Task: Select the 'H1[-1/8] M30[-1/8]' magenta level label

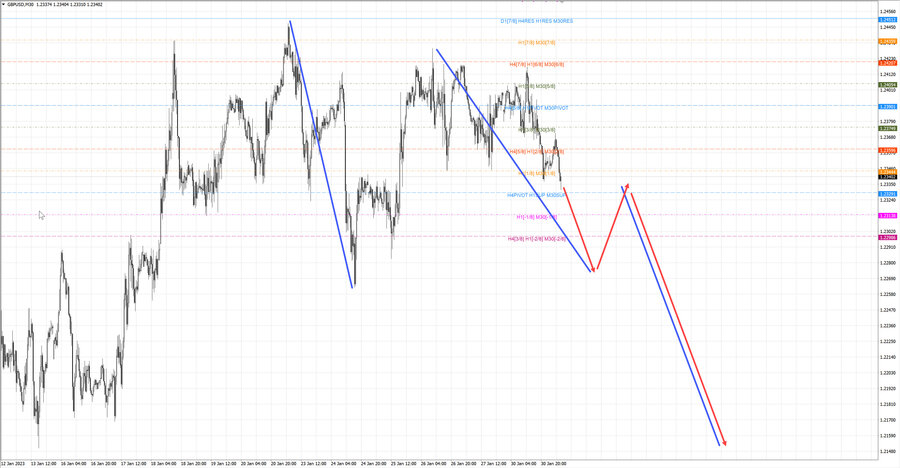Action: [x=536, y=217]
